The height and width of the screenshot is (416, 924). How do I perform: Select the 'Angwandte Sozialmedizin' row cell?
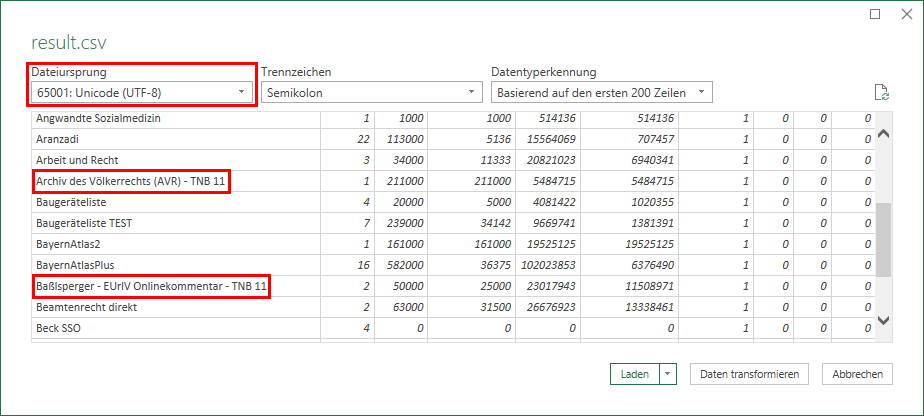[176, 118]
